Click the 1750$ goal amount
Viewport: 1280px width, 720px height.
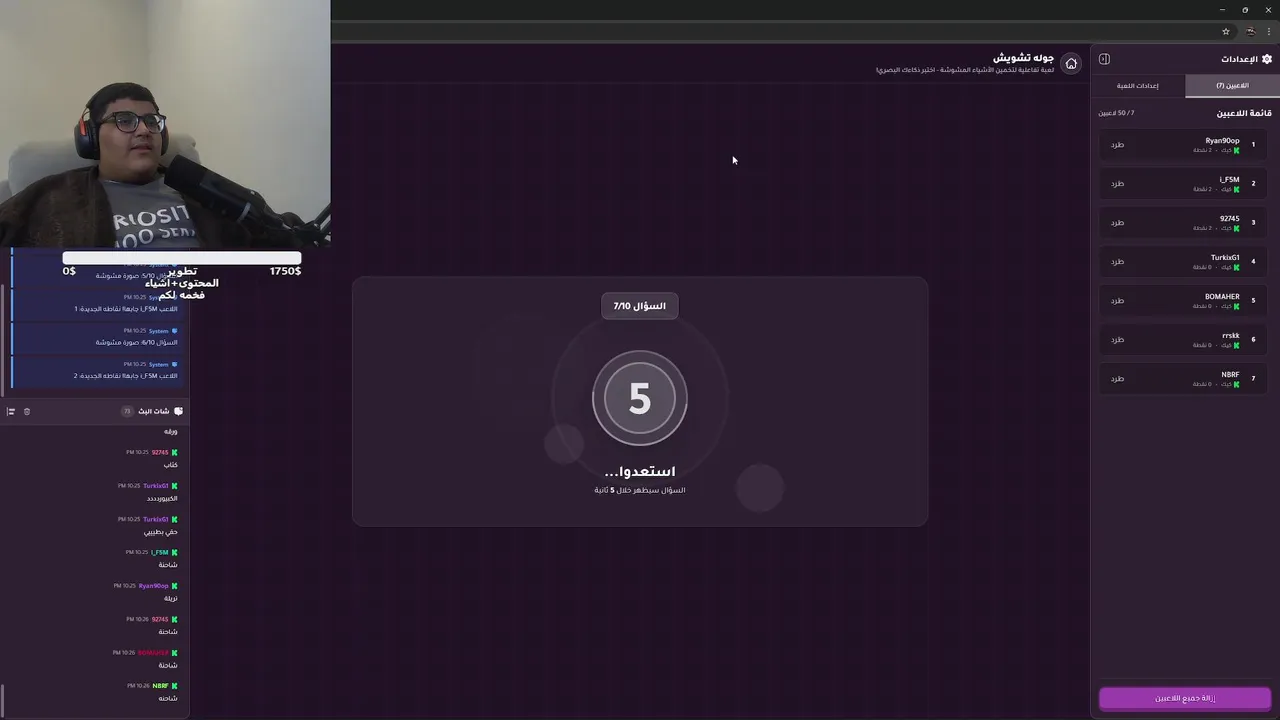pos(285,271)
